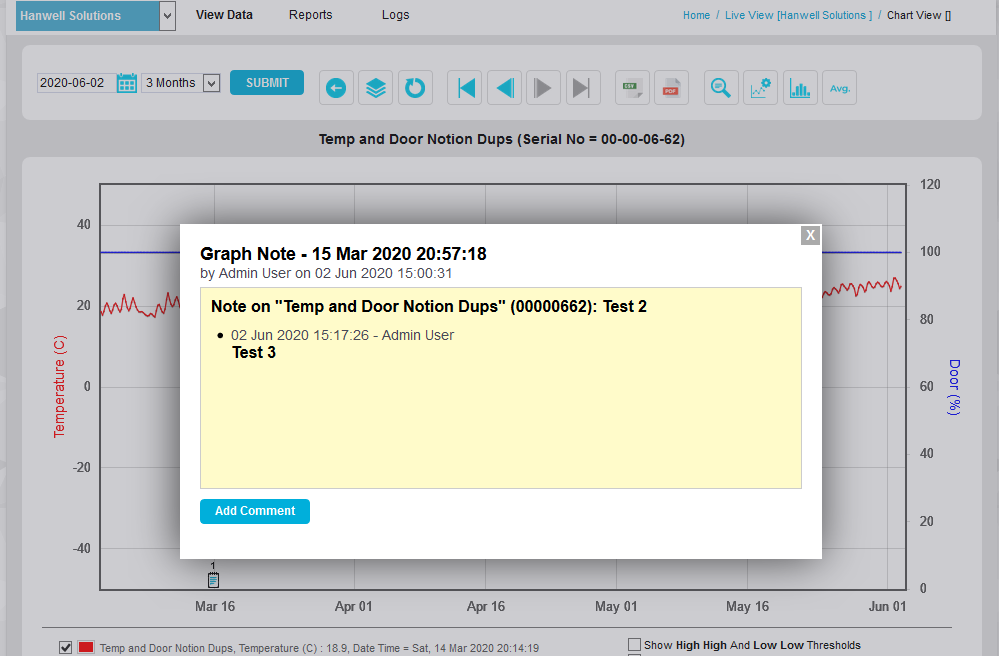Screen dimensions: 999x656
Task: Click the Avg. toolbar icon
Action: click(839, 88)
